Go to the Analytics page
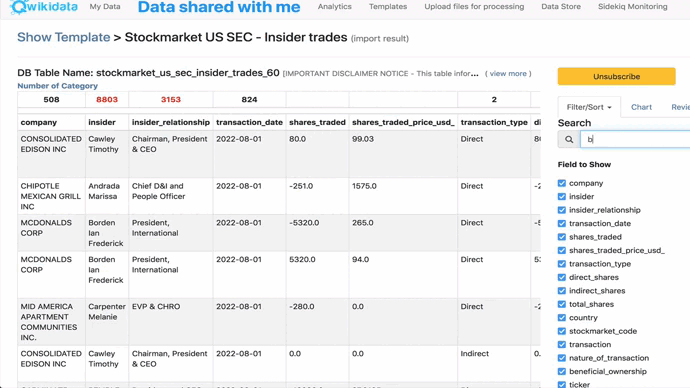This screenshot has width=690, height=388. coord(334,7)
